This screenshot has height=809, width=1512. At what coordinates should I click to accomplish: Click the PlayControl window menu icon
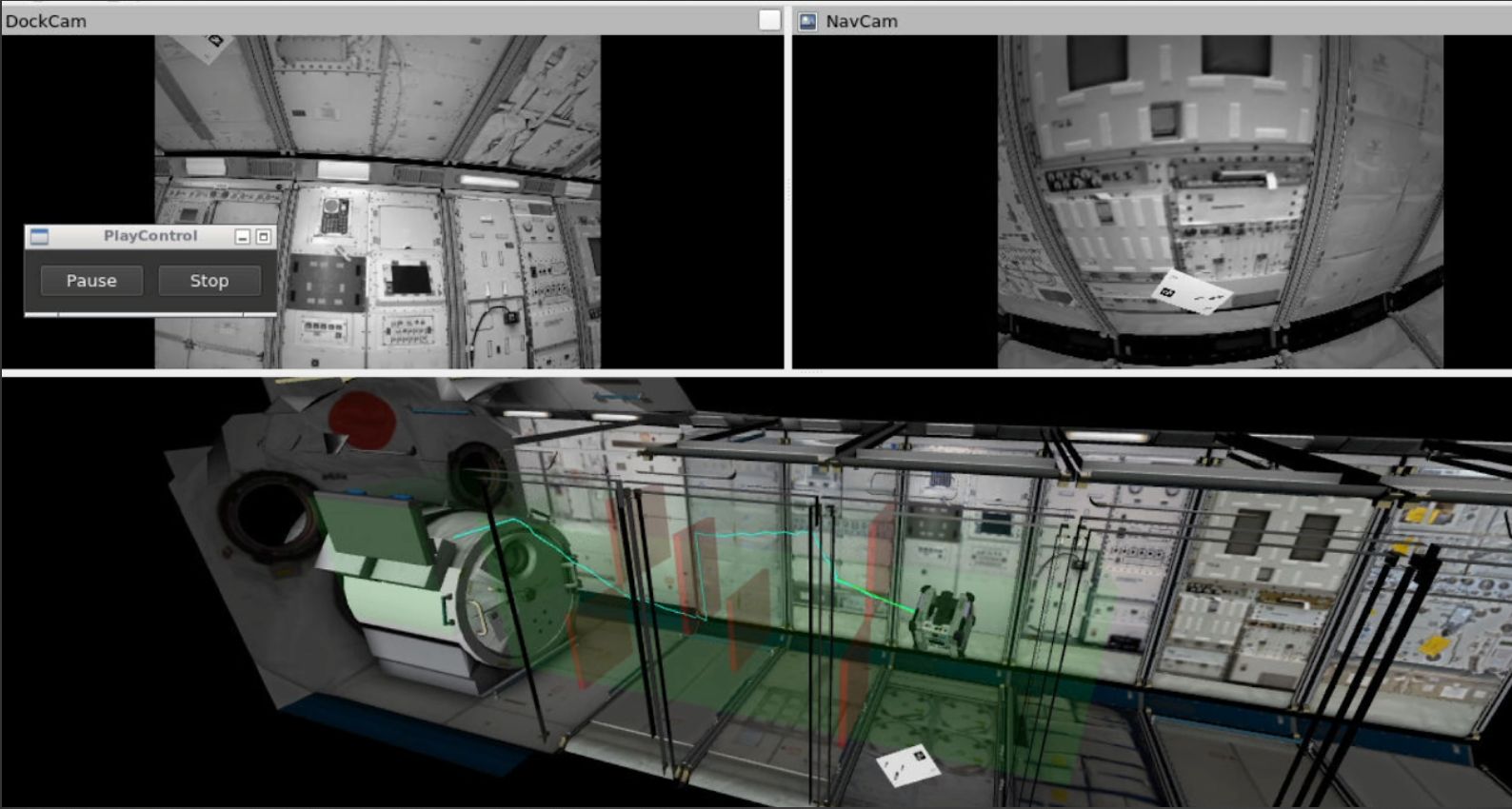[39, 236]
